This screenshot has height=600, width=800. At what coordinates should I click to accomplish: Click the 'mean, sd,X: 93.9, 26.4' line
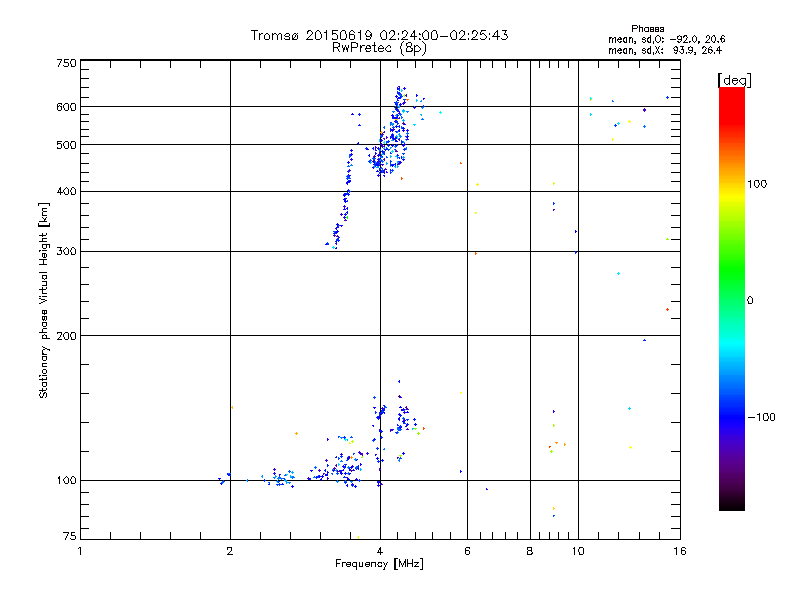[x=665, y=50]
